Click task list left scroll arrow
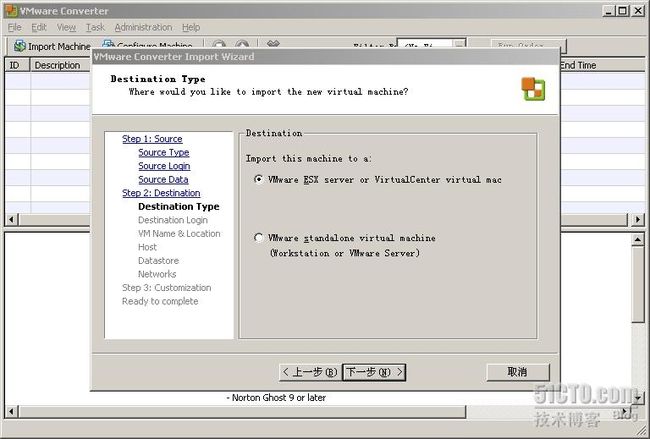This screenshot has height=439, width=650. point(12,219)
